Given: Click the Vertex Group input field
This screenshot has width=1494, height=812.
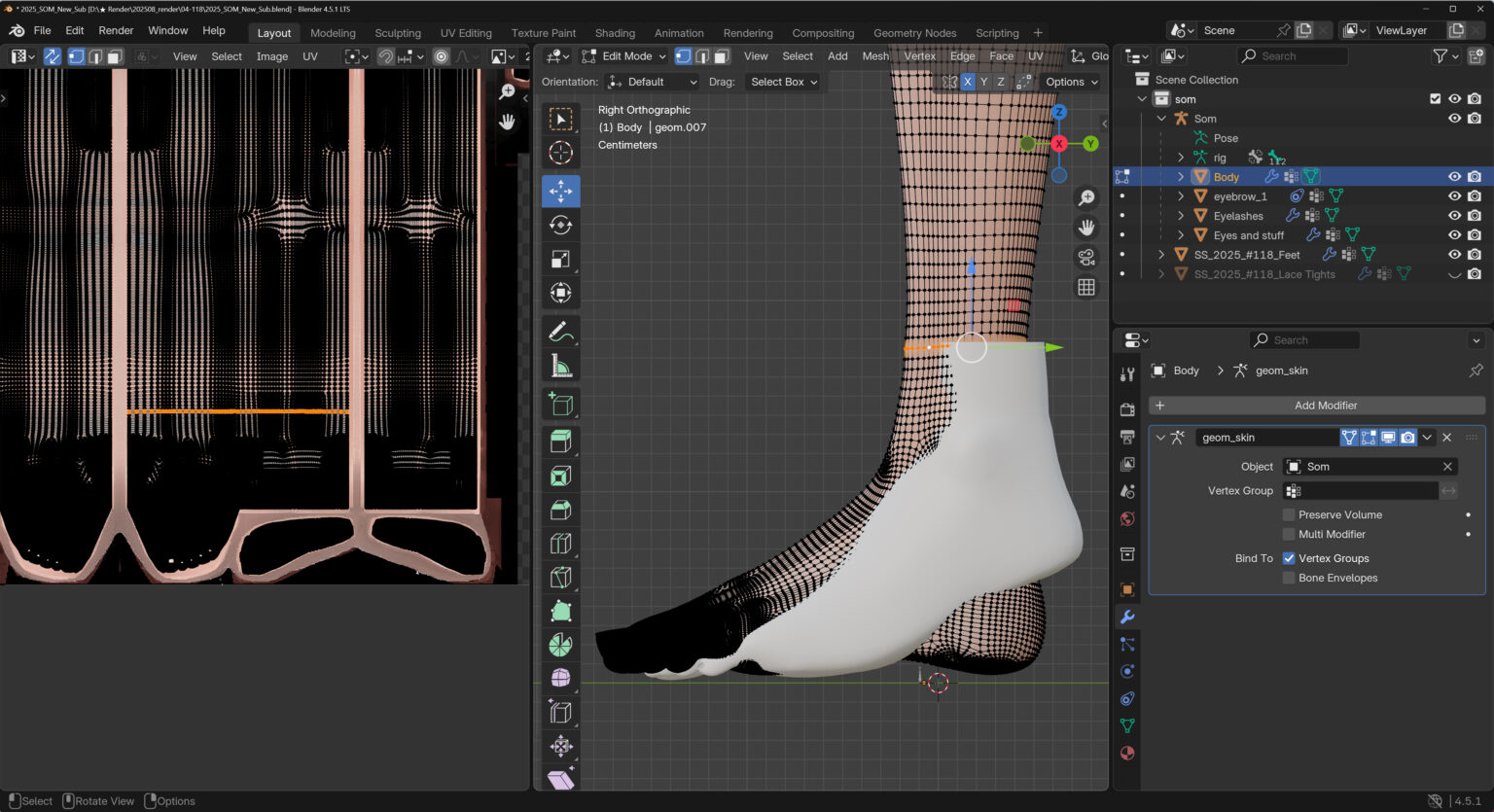Looking at the screenshot, I should click(x=1361, y=491).
